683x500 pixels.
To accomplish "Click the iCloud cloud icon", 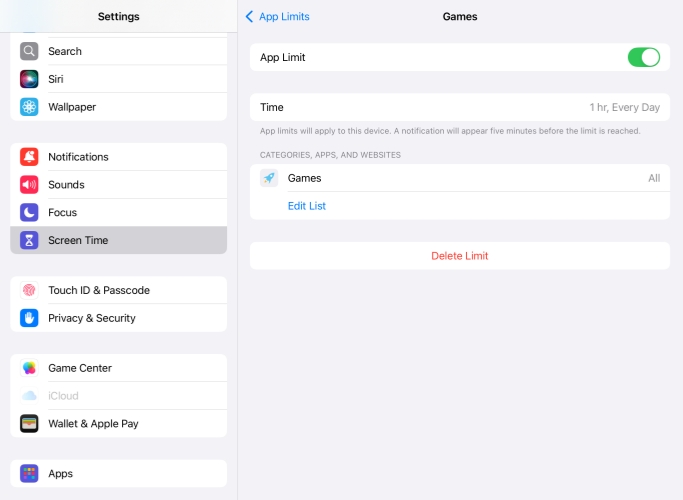I will point(29,396).
